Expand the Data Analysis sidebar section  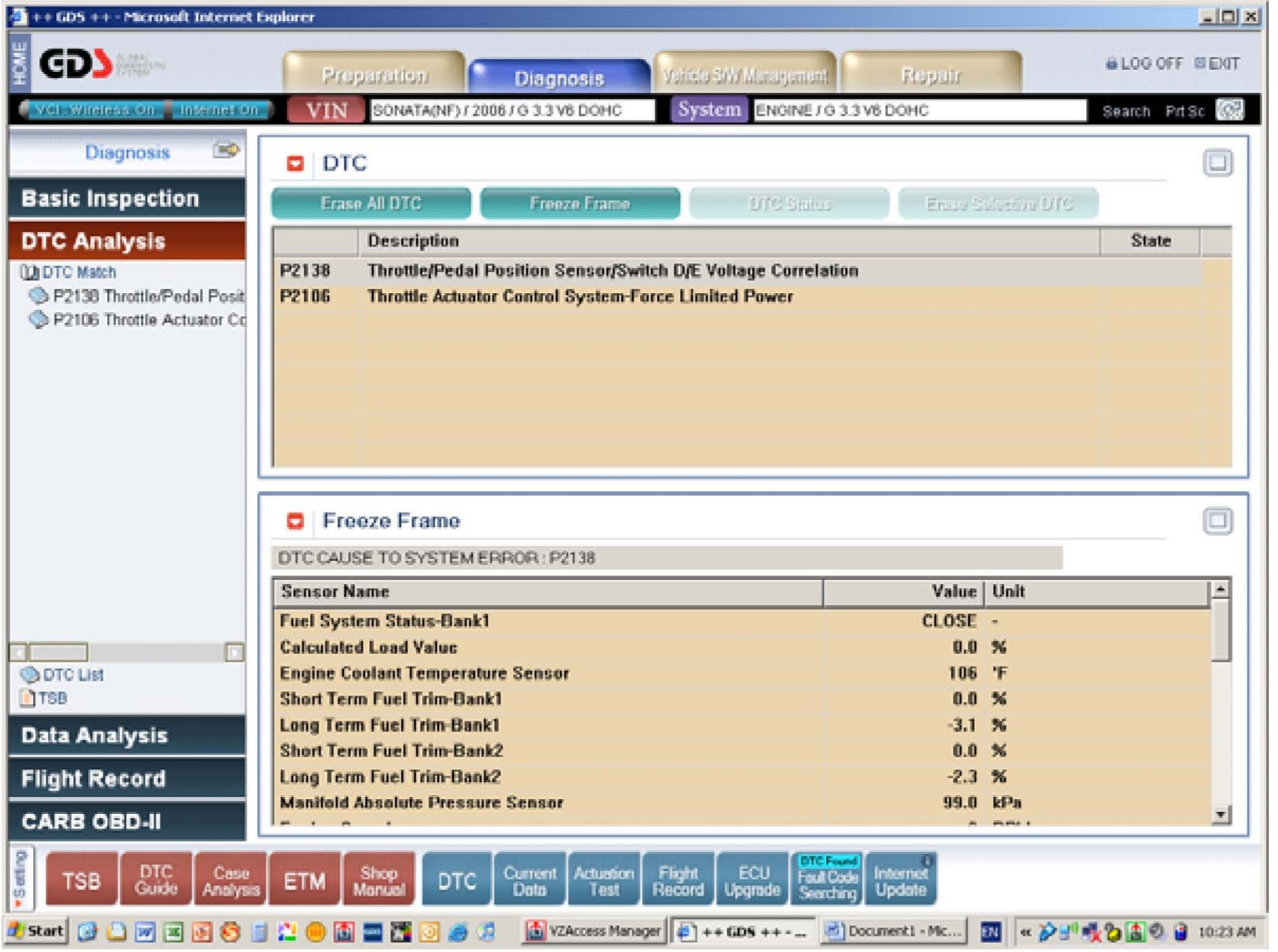[x=127, y=736]
